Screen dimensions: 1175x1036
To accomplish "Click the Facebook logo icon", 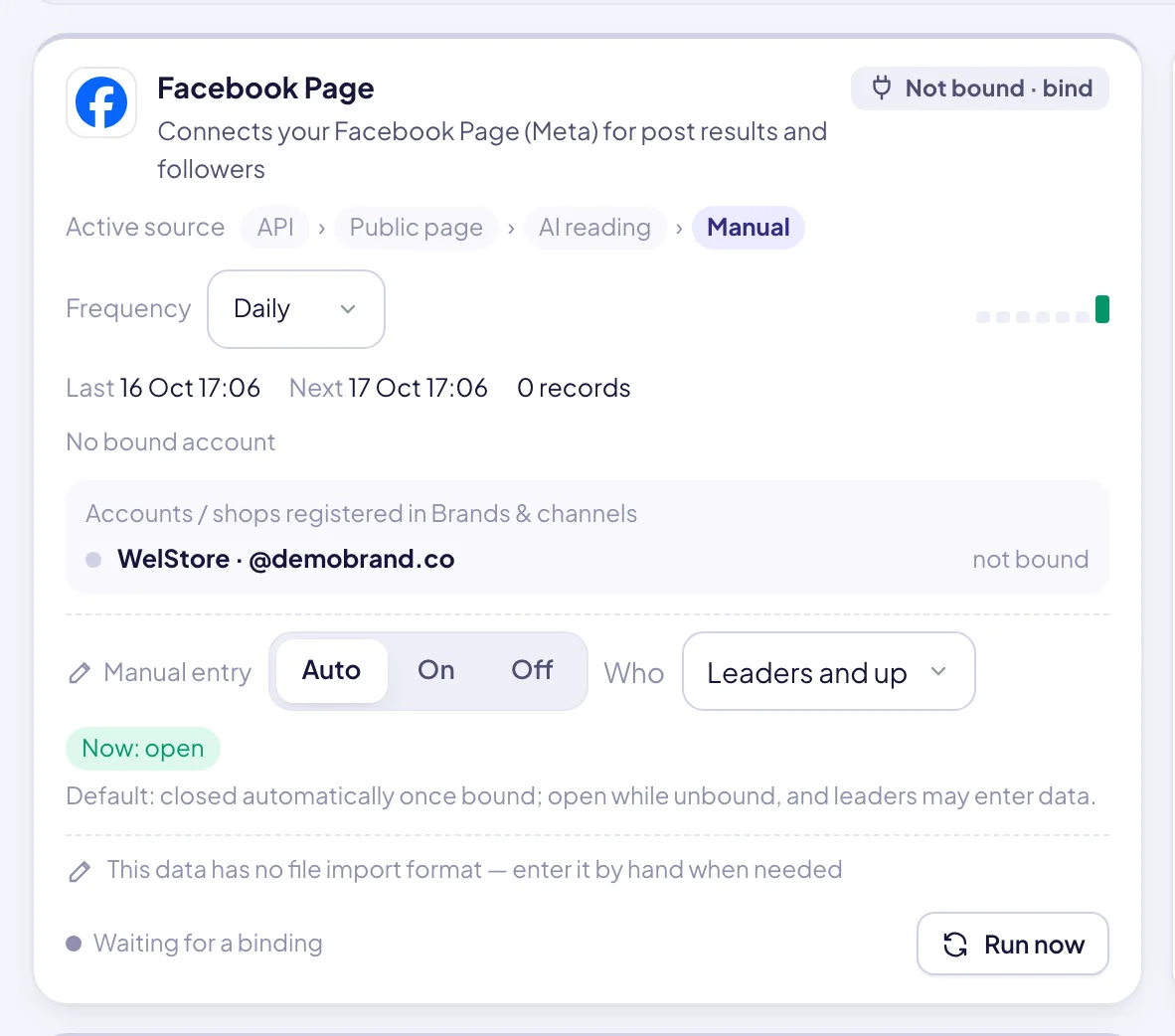I will pos(101,102).
